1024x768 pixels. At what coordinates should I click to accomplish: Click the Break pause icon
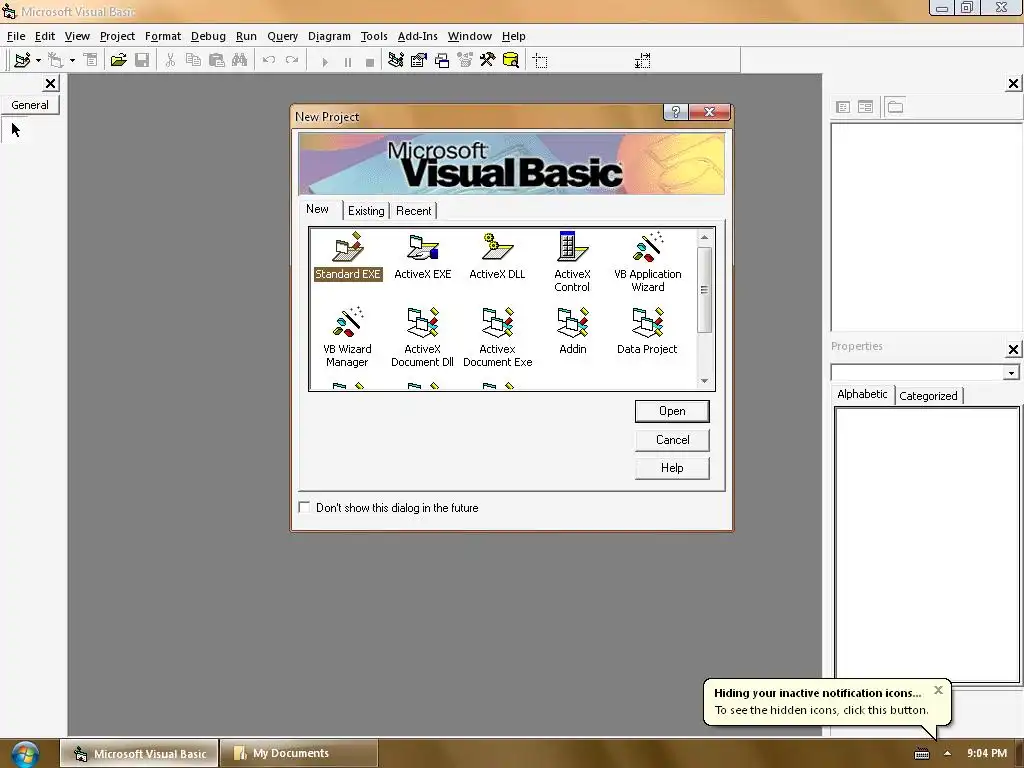point(347,62)
